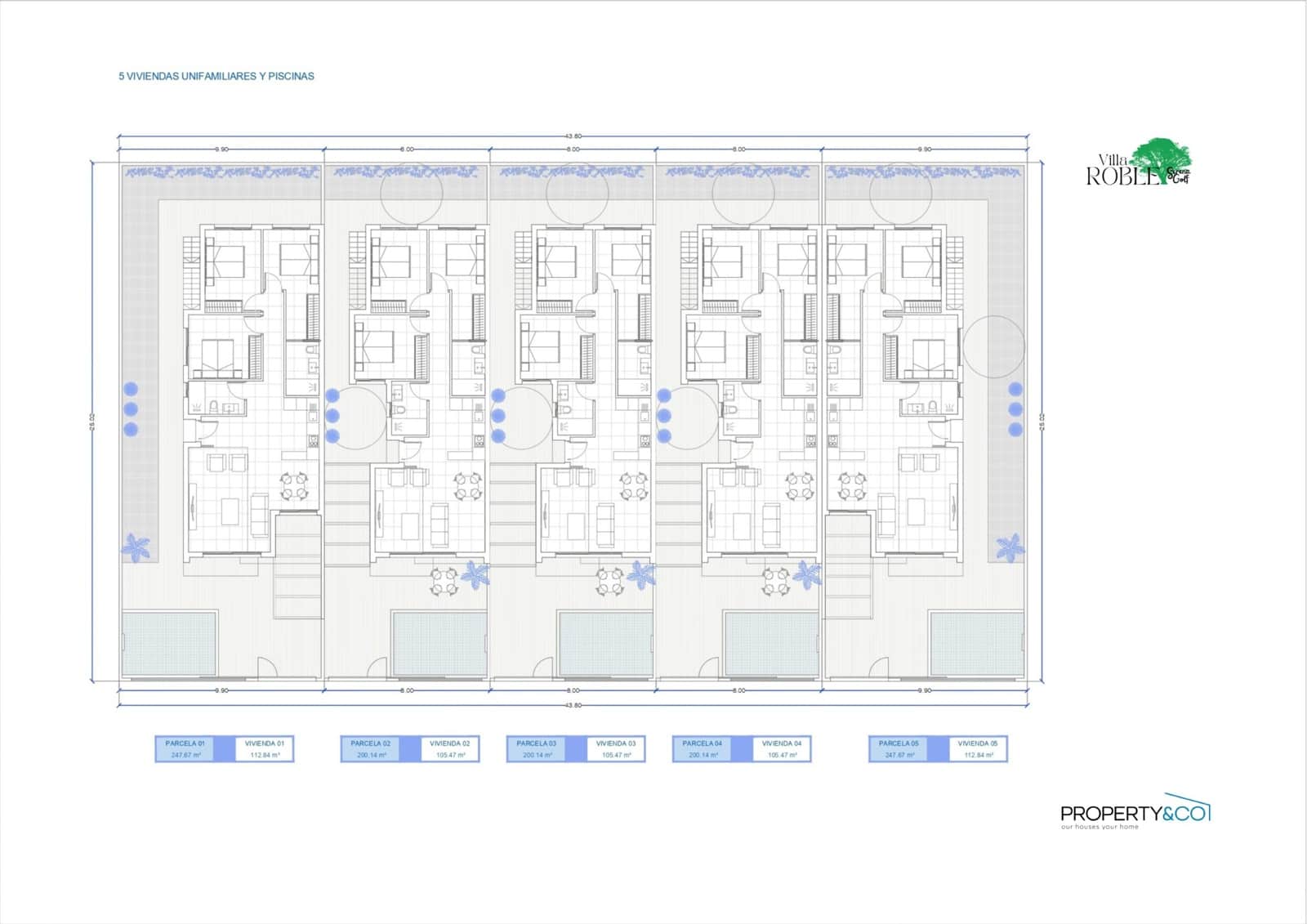This screenshot has width=1307, height=924.
Task: Click the swimming pool in parcel 03
Action: [x=605, y=643]
